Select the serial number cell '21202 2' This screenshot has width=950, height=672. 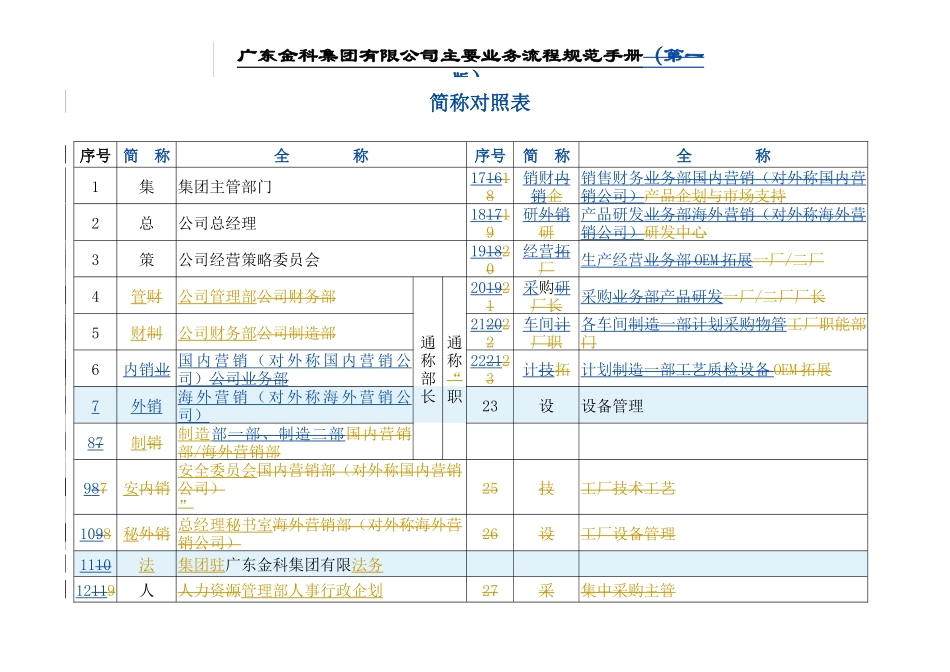pos(490,333)
